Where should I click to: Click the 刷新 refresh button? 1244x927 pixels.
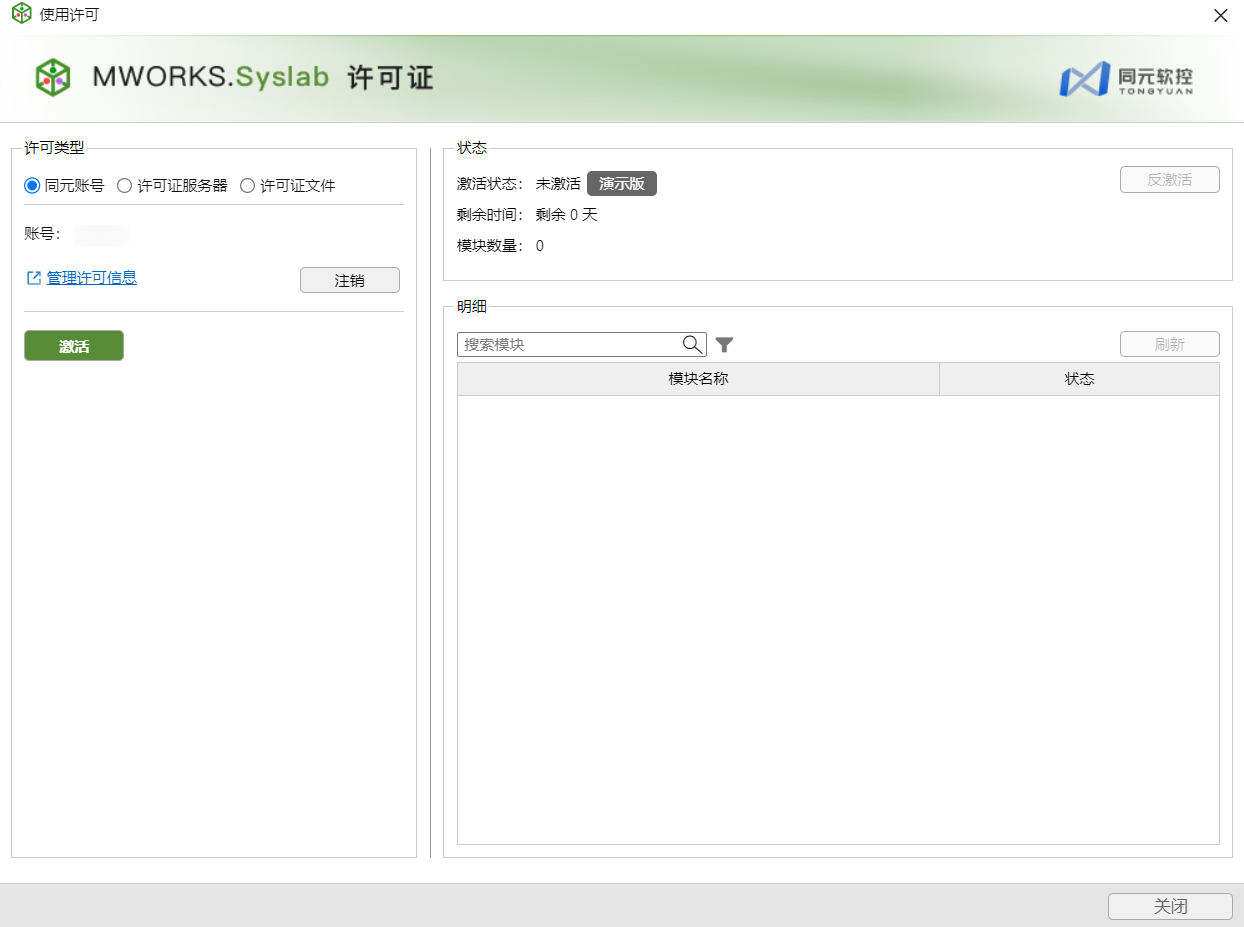[1169, 344]
